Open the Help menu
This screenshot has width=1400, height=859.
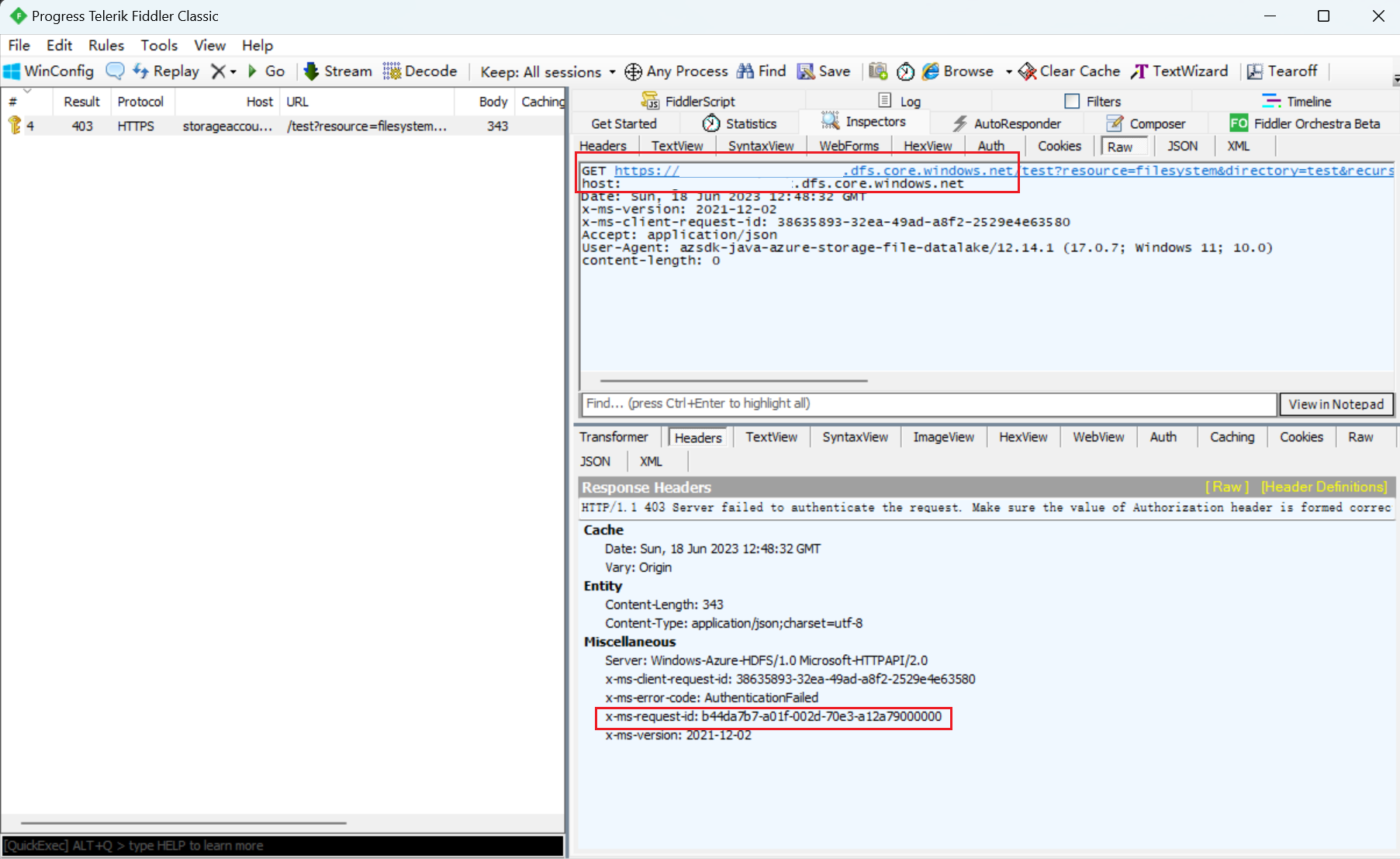pos(258,45)
